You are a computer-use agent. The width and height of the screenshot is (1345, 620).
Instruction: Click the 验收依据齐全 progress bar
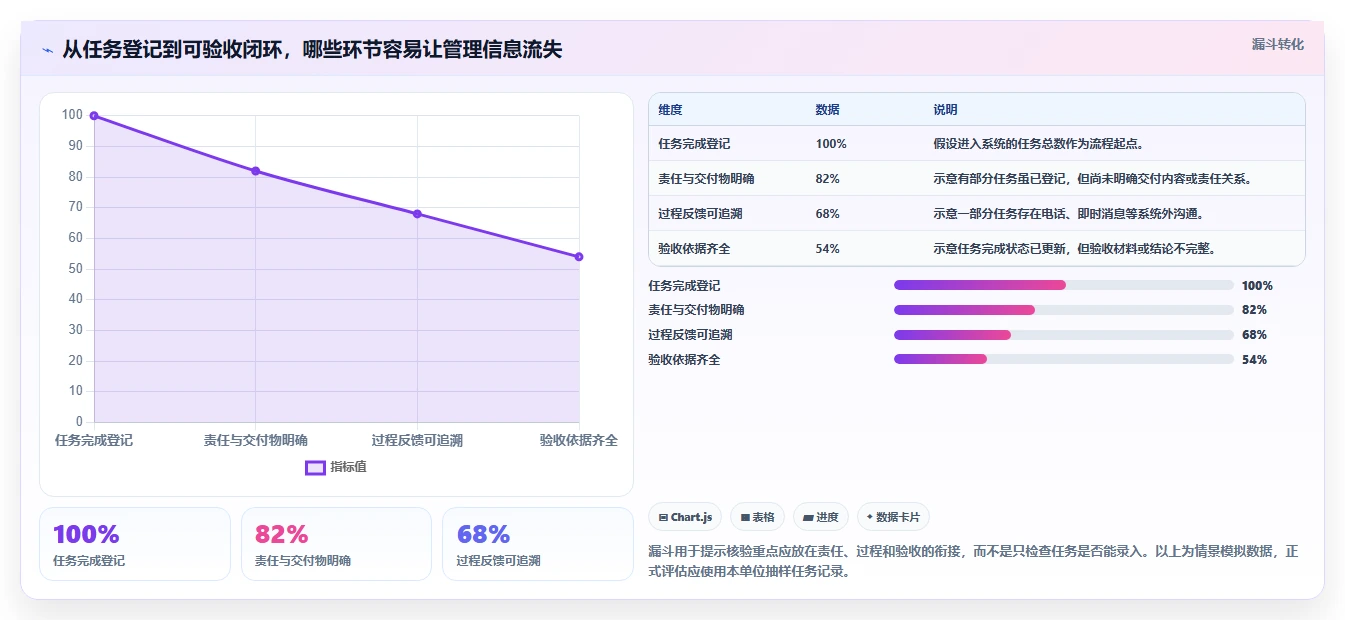click(x=1063, y=360)
